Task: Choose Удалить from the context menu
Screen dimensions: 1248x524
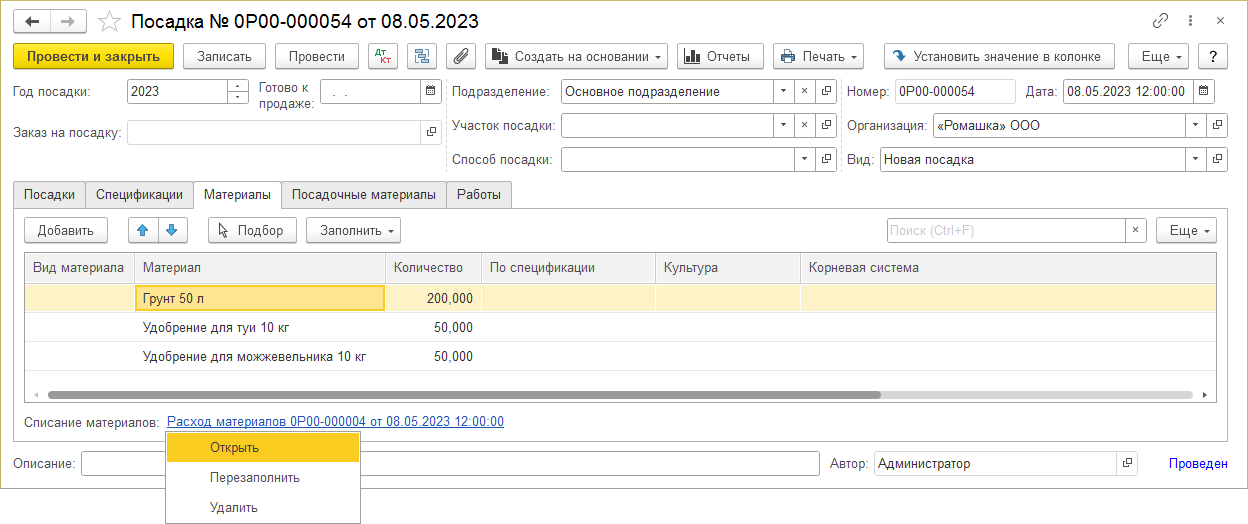Action: coord(234,507)
